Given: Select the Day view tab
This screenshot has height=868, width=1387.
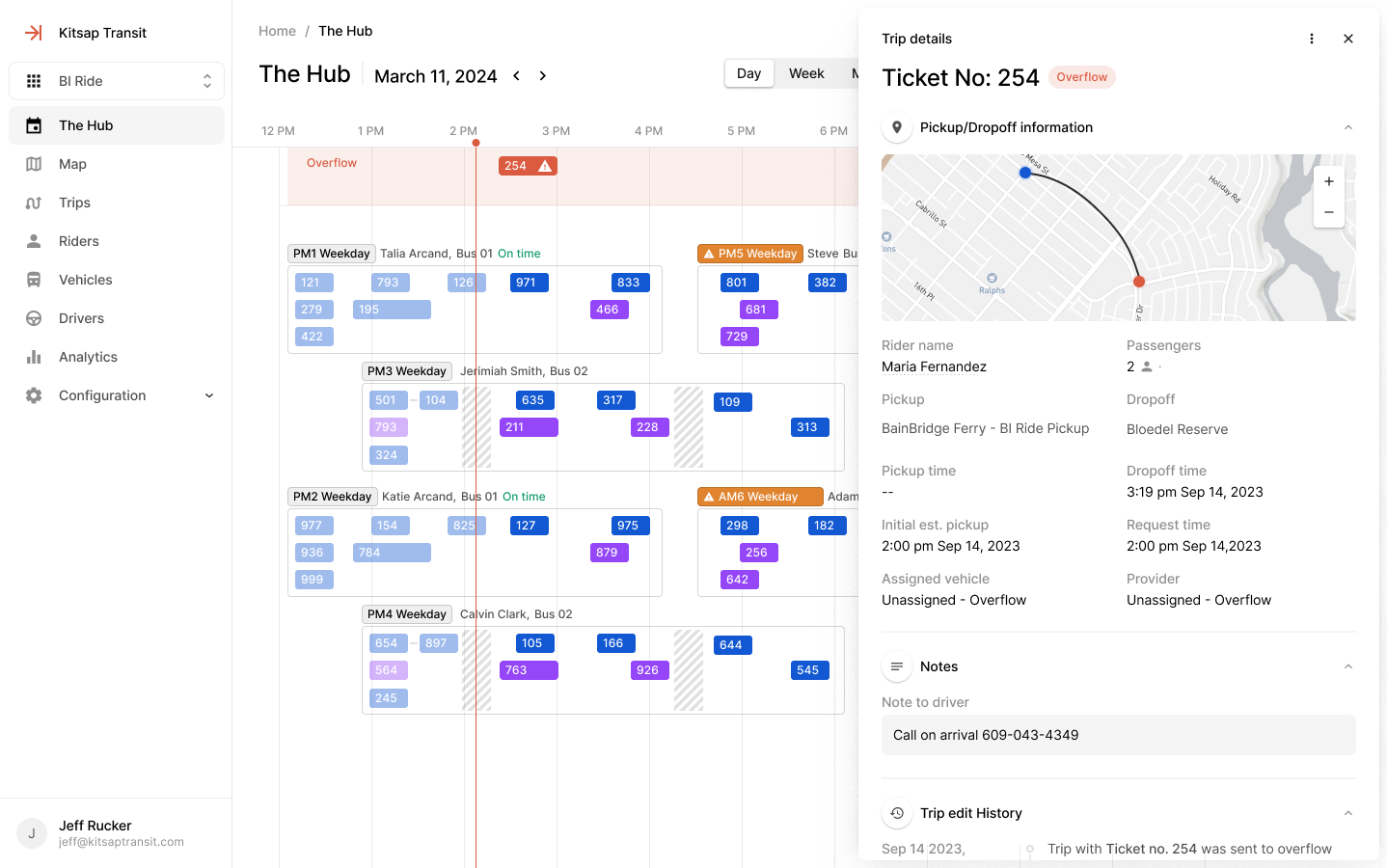Looking at the screenshot, I should (x=749, y=73).
